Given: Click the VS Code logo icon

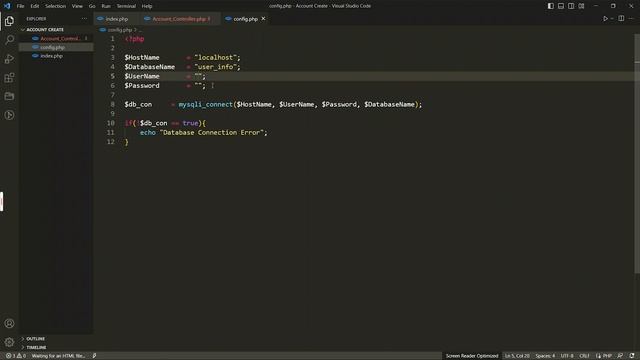Looking at the screenshot, I should coord(7,6).
